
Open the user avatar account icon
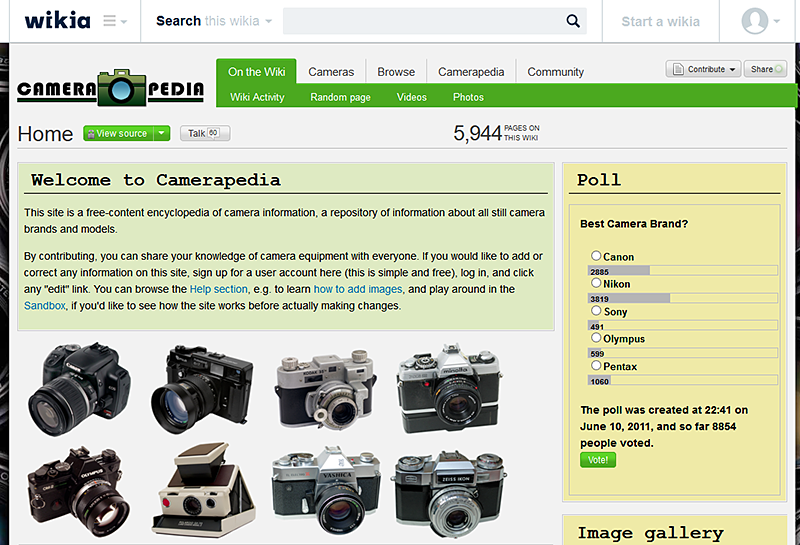[755, 21]
